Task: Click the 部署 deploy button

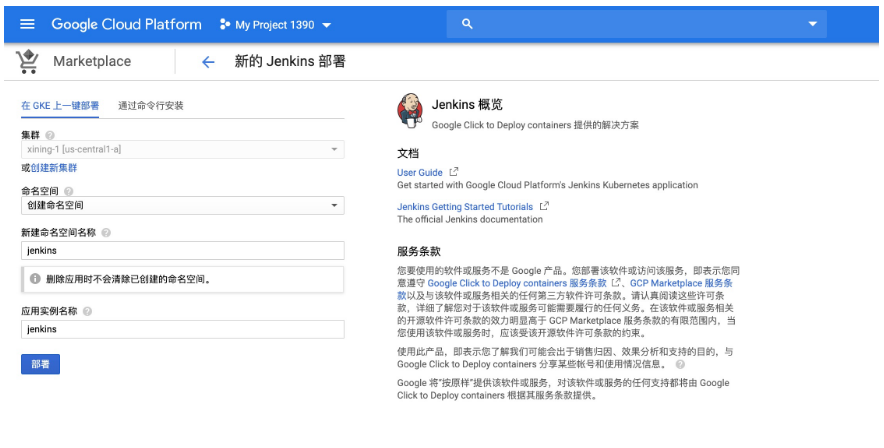Action: coord(41,364)
